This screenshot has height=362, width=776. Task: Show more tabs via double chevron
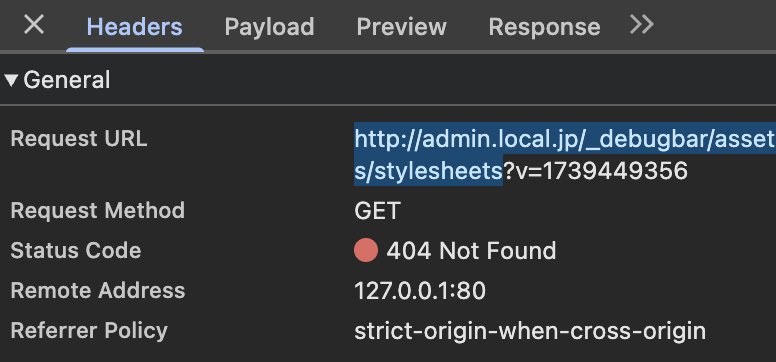pyautogui.click(x=642, y=24)
